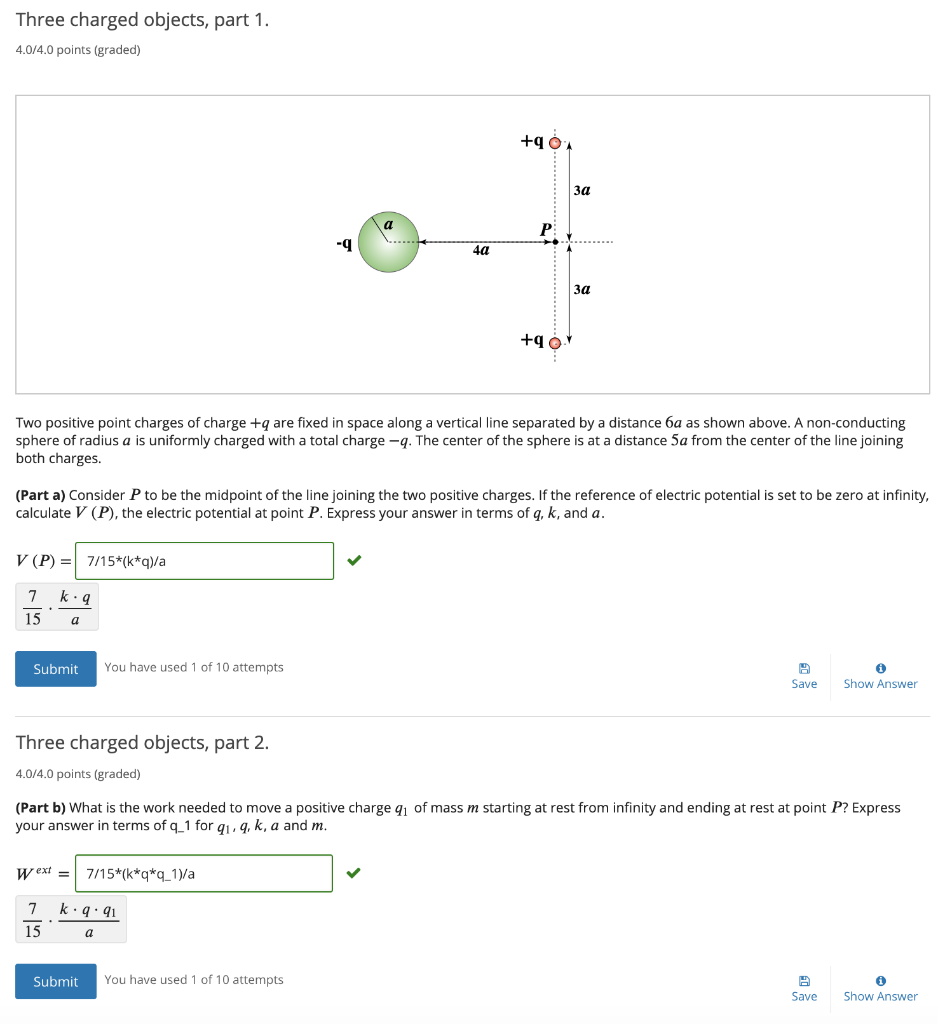Click the info icon above Part b Show Answer
This screenshot has height=1024, width=938.
(879, 982)
